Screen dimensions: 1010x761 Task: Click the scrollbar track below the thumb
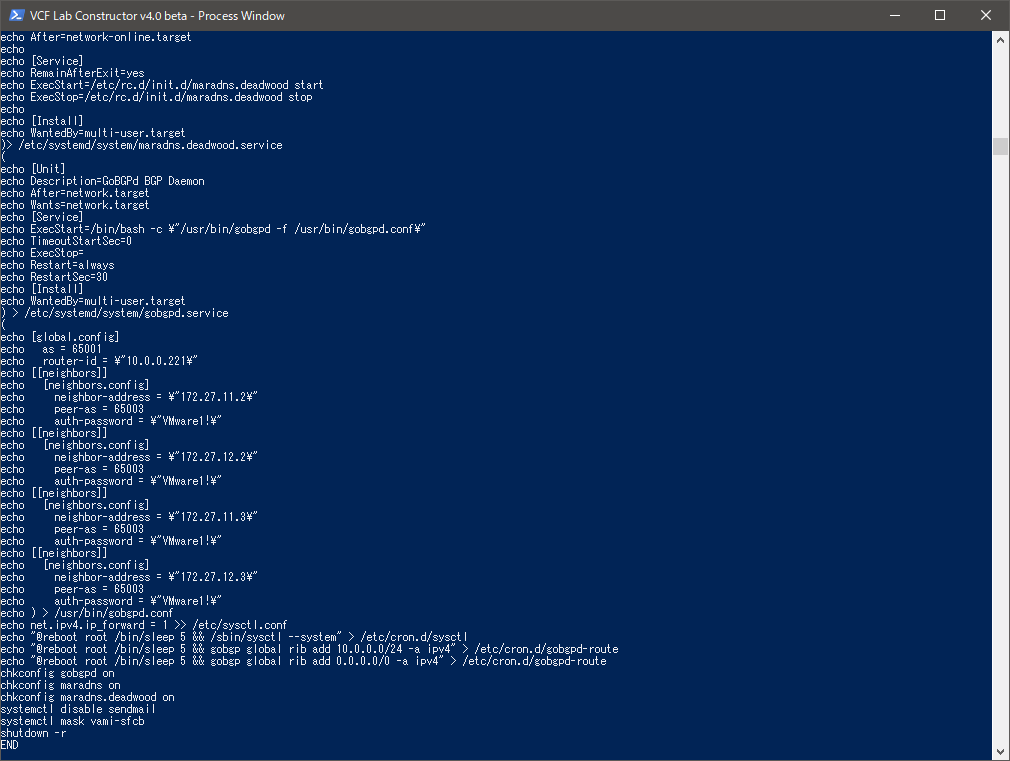1001,450
